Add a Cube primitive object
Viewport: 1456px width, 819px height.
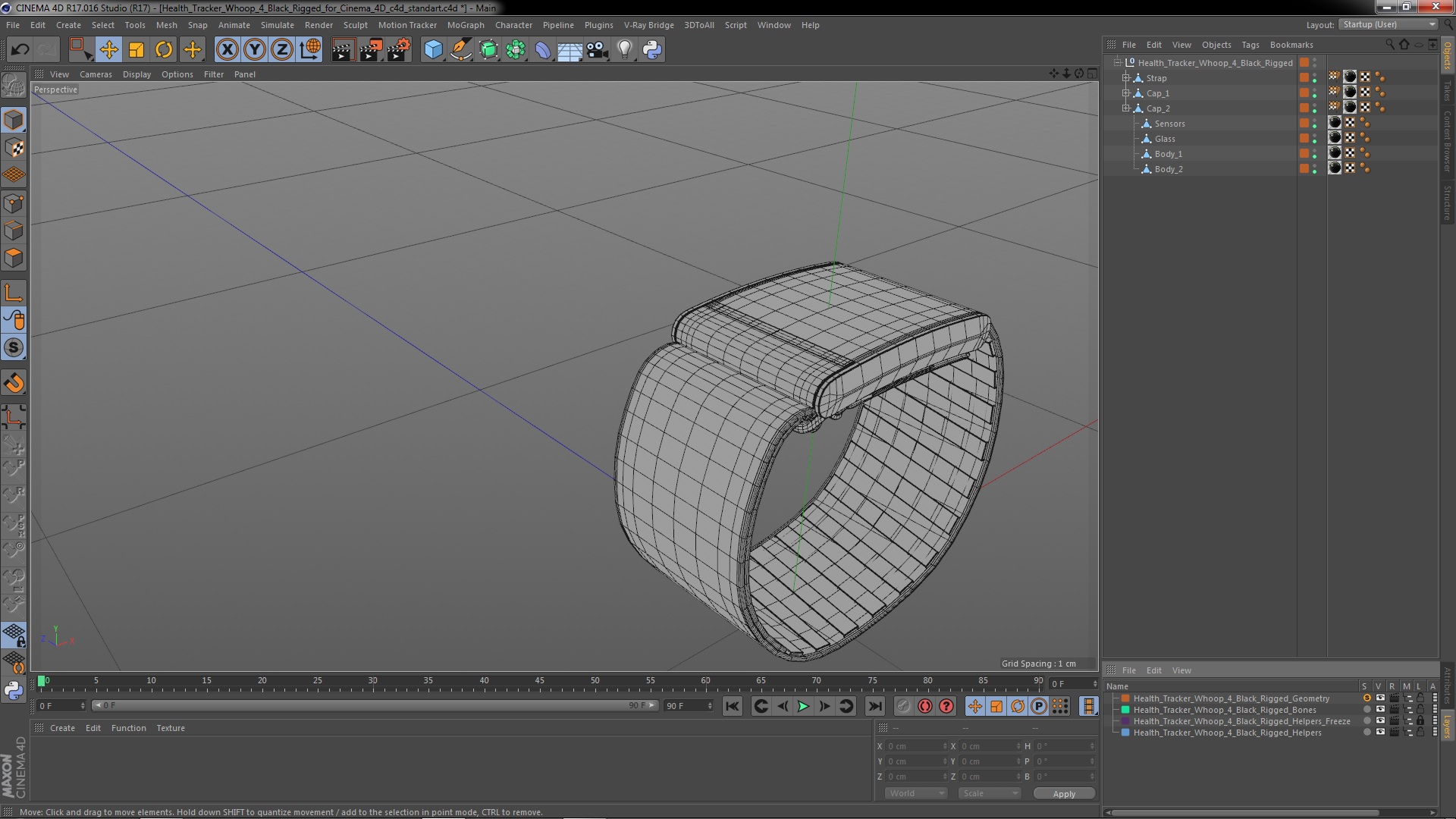pos(433,50)
